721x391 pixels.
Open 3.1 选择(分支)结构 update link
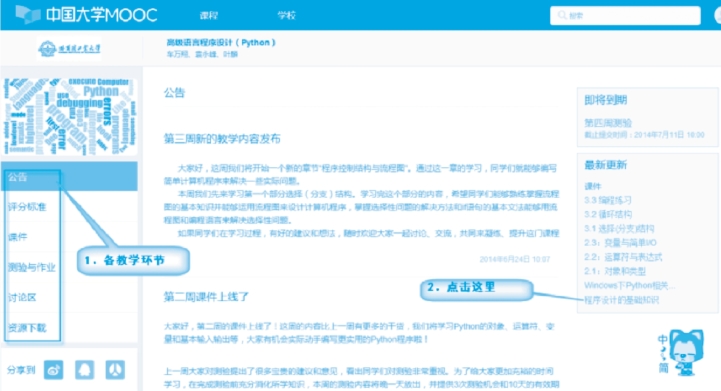pyautogui.click(x=619, y=229)
